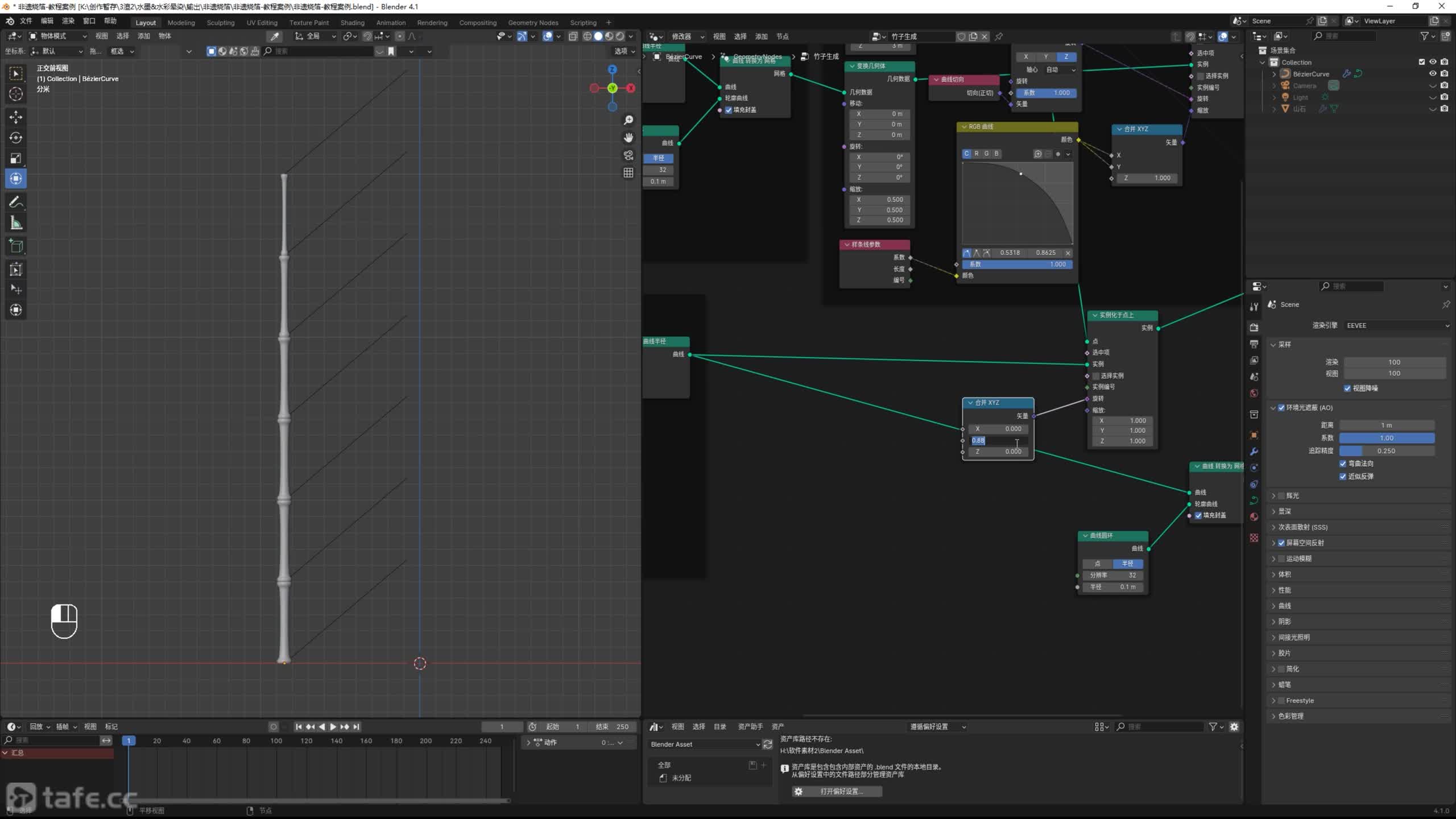Image resolution: width=1456 pixels, height=819 pixels.
Task: Select the Annotate pencil tool
Action: 16,202
